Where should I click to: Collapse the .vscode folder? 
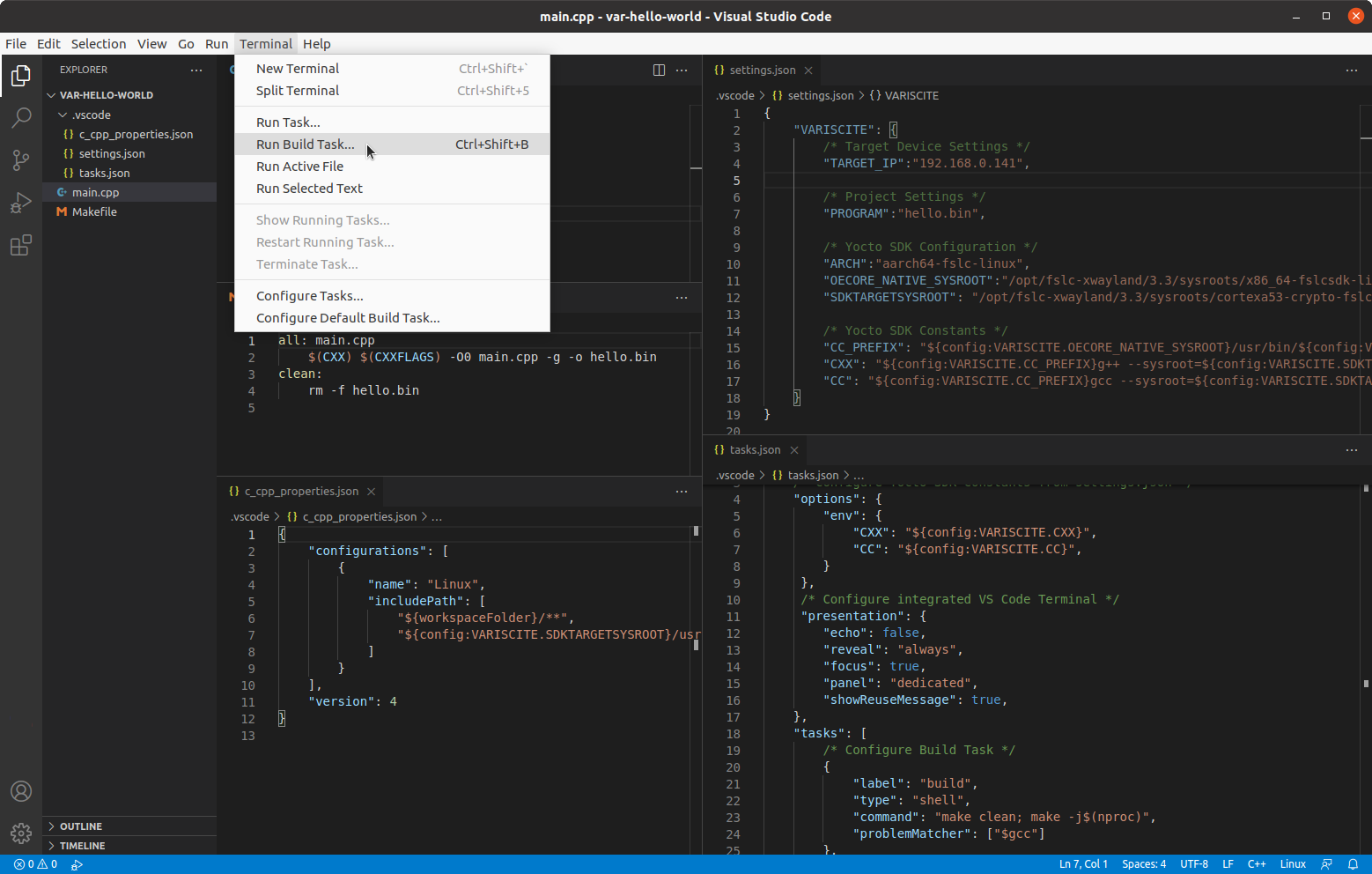pyautogui.click(x=63, y=115)
